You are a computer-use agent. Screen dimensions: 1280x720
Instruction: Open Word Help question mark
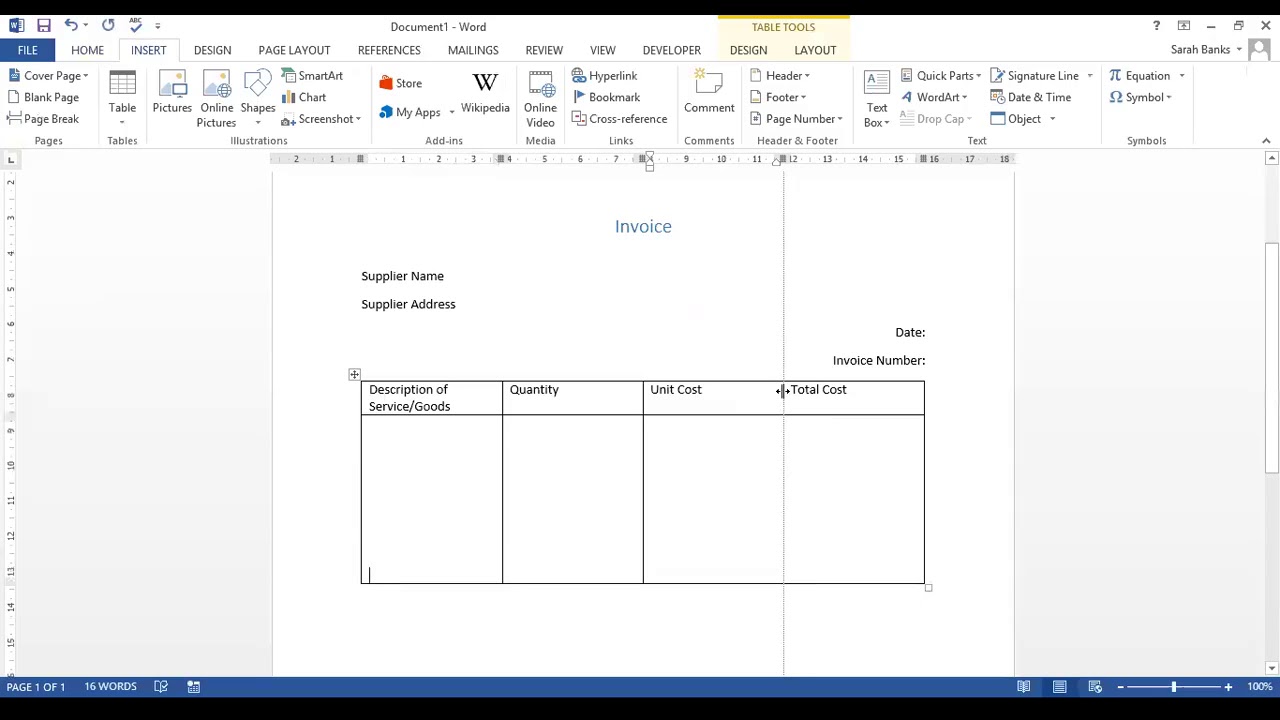click(1156, 26)
